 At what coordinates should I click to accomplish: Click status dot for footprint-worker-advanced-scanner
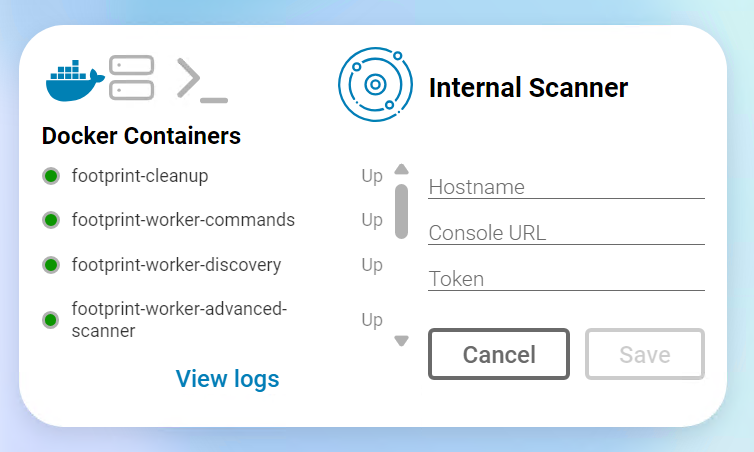pyautogui.click(x=51, y=320)
